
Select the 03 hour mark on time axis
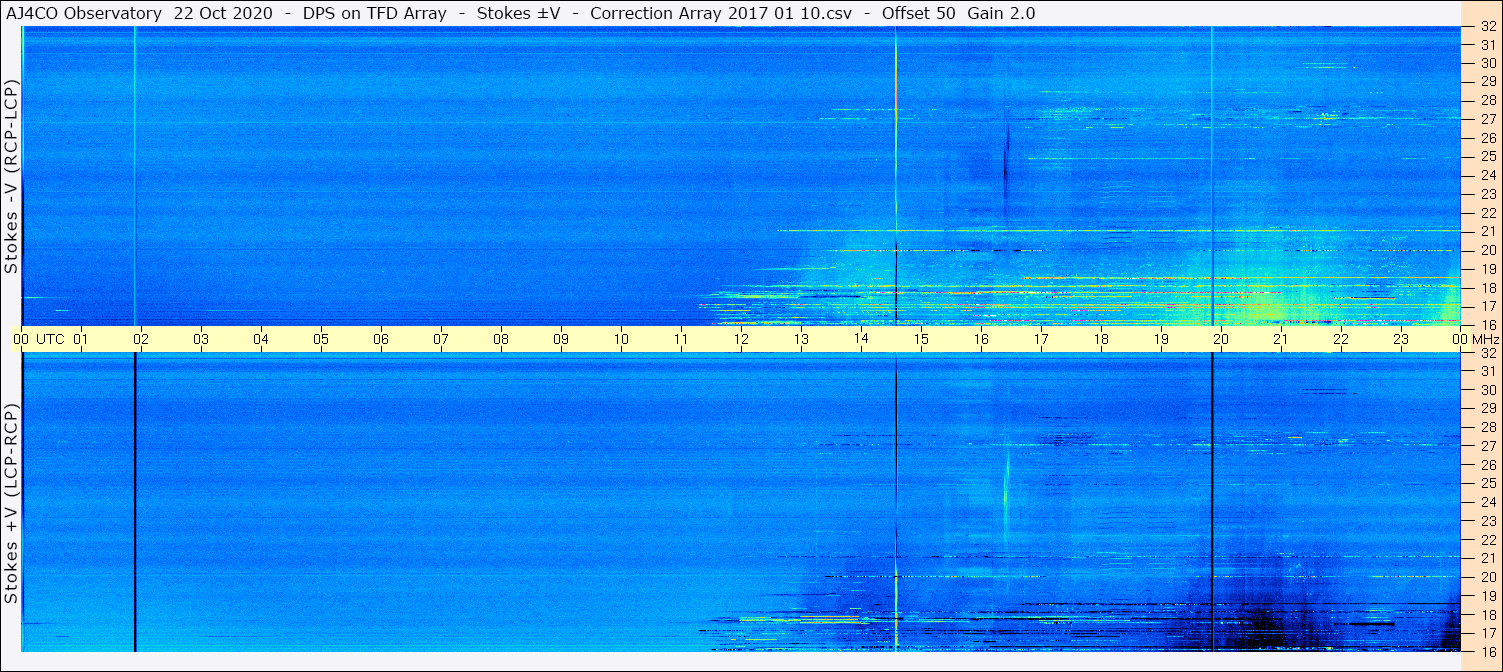(x=201, y=339)
